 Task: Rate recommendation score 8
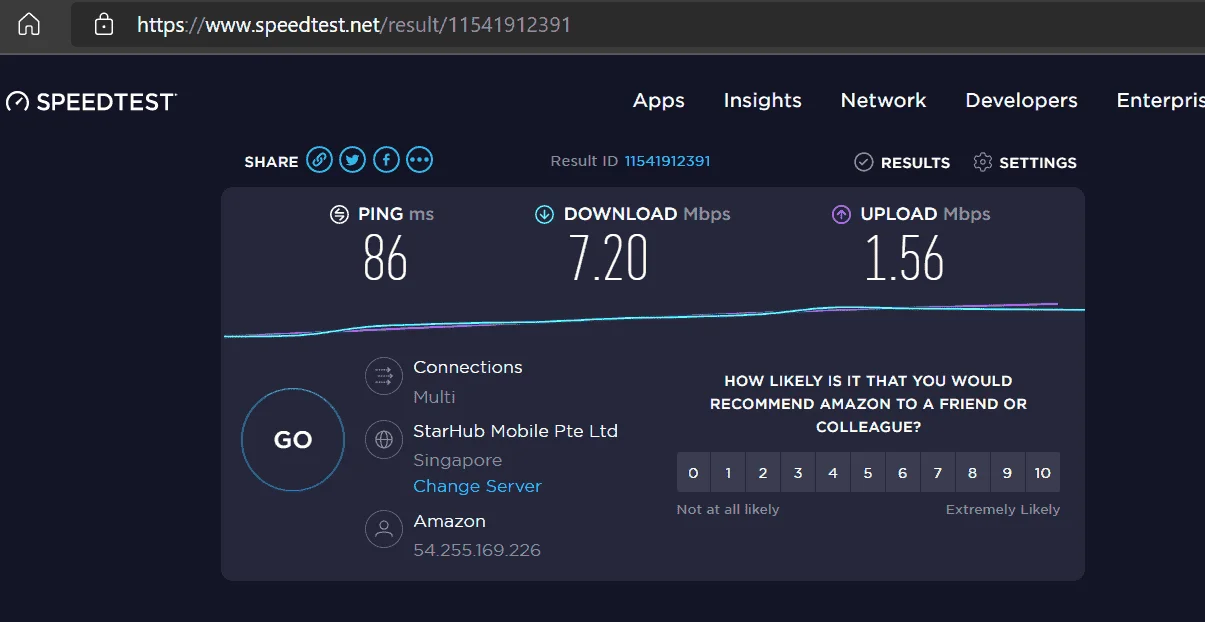[973, 472]
